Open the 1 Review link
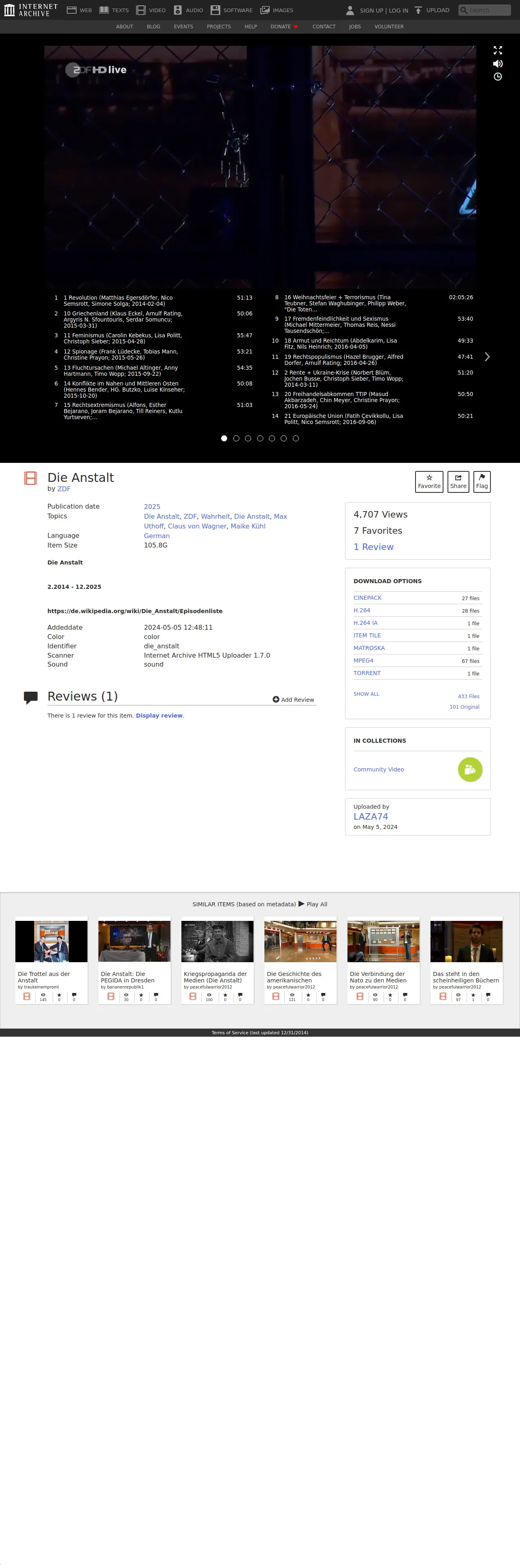Viewport: 520px width, 1568px height. click(x=373, y=547)
